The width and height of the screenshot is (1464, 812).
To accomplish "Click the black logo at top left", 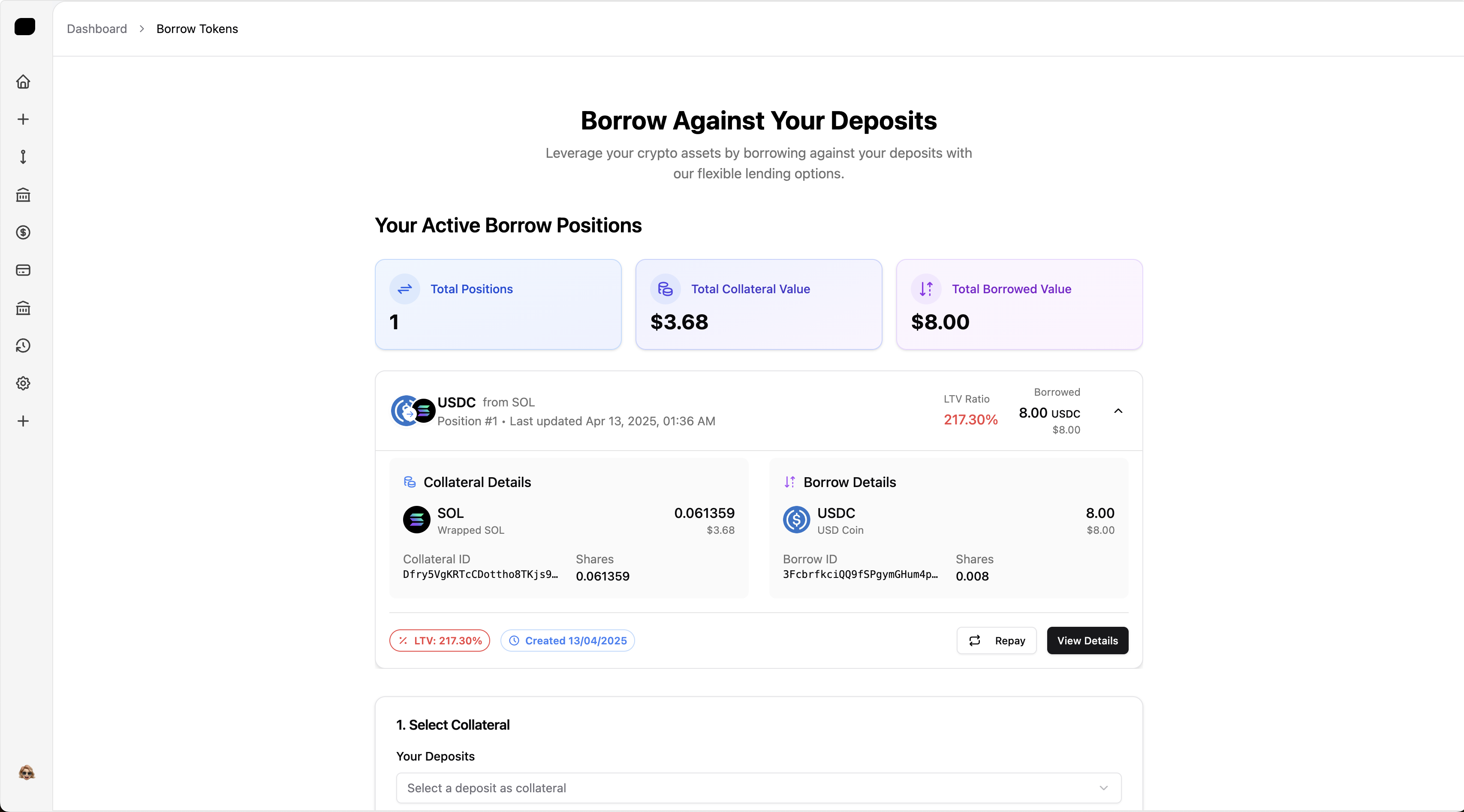I will (25, 27).
